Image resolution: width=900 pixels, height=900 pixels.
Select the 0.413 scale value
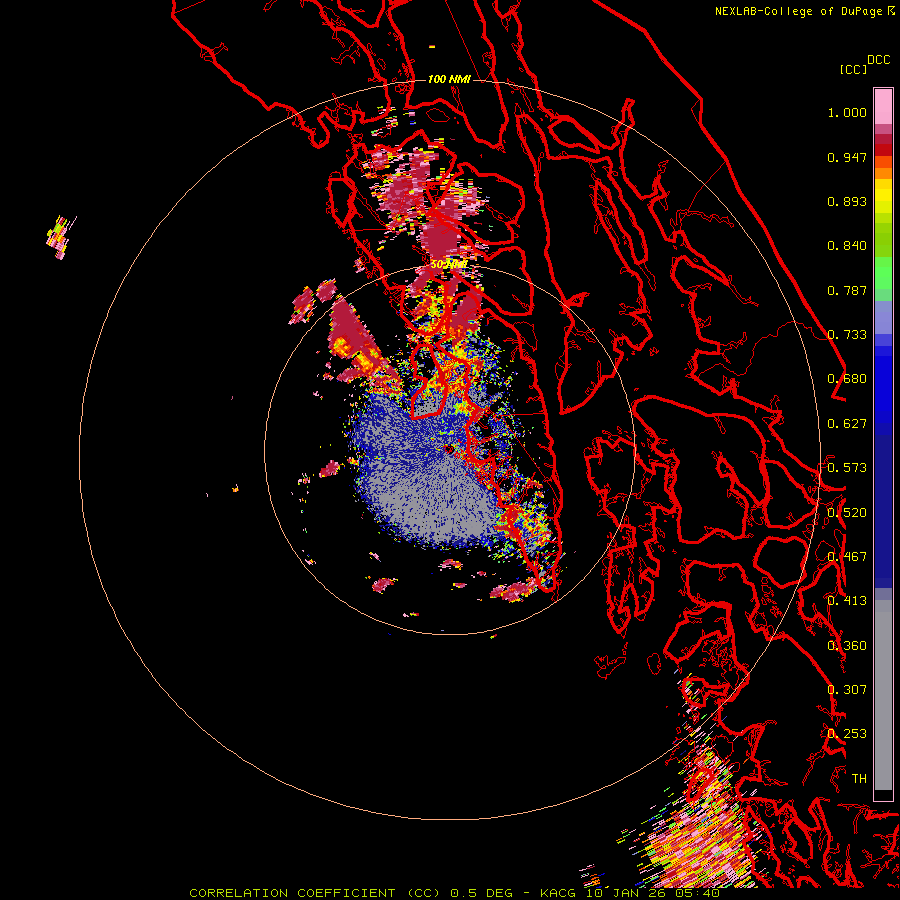(x=847, y=601)
